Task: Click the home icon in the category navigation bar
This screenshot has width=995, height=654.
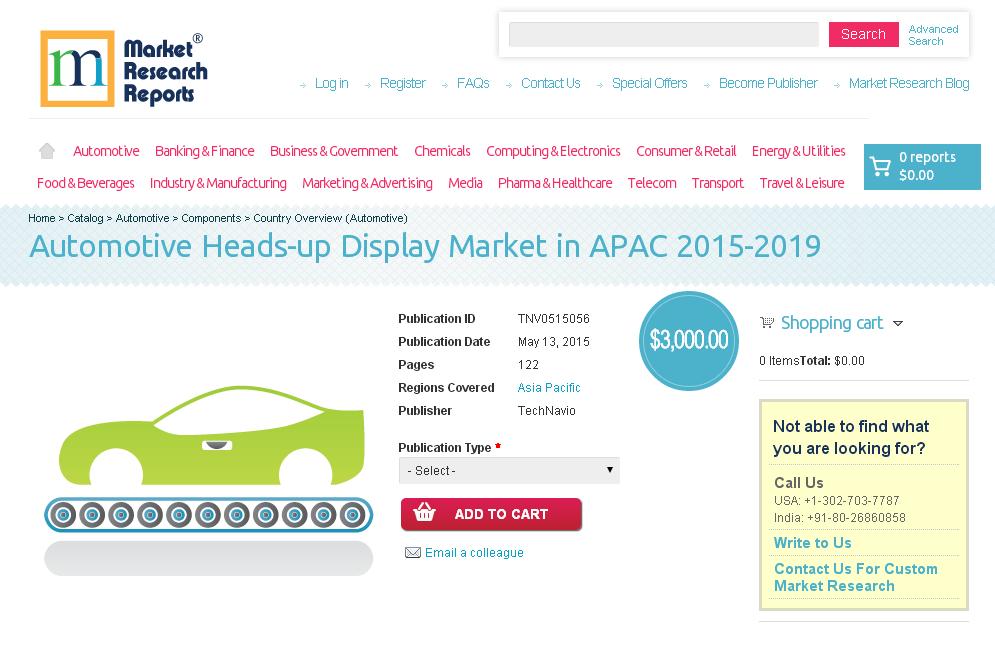Action: coord(46,149)
